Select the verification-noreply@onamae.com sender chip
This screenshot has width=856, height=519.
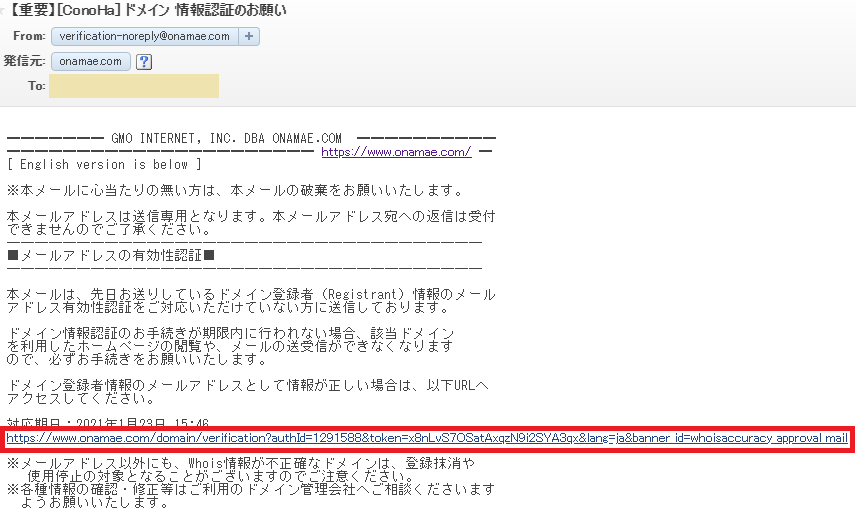pos(145,37)
